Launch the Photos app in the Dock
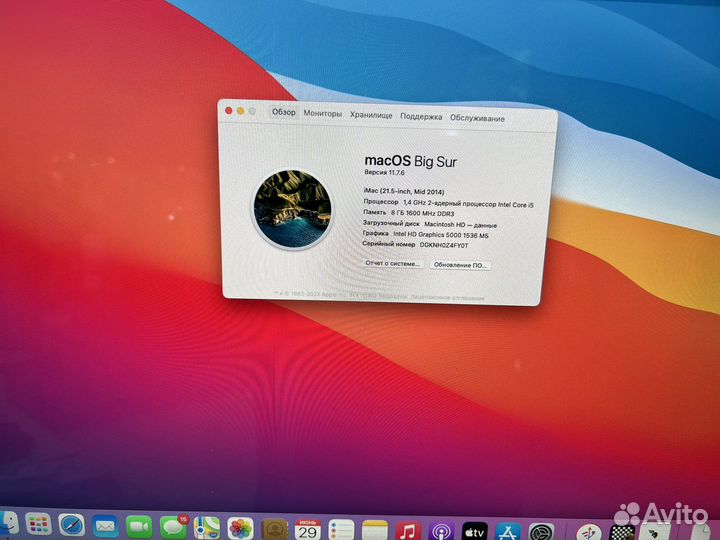This screenshot has width=720, height=540. click(x=240, y=529)
